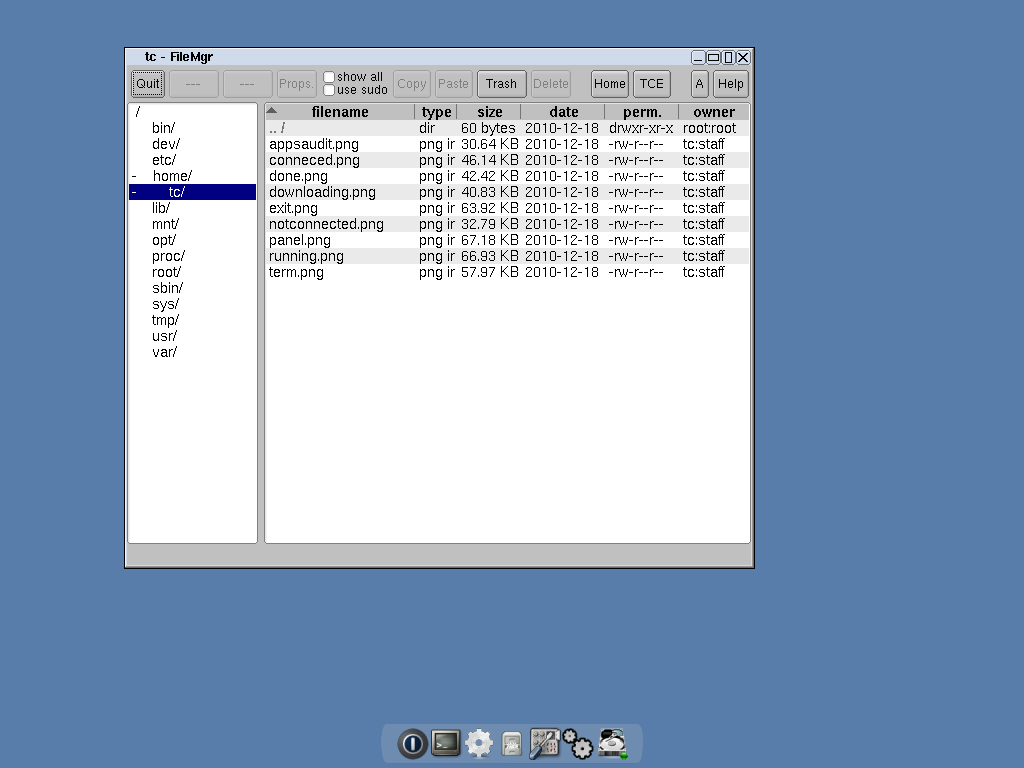The image size is (1024, 768).
Task: Open the single white gear icon in dock
Action: [x=480, y=743]
